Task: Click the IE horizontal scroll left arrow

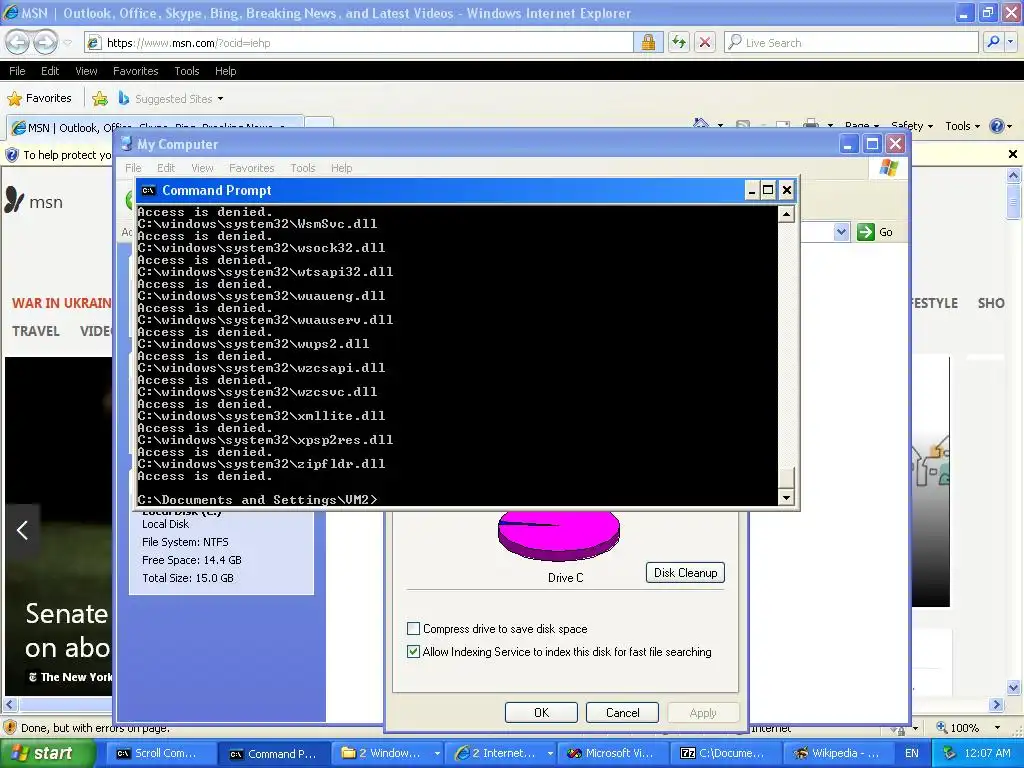Action: pos(9,705)
